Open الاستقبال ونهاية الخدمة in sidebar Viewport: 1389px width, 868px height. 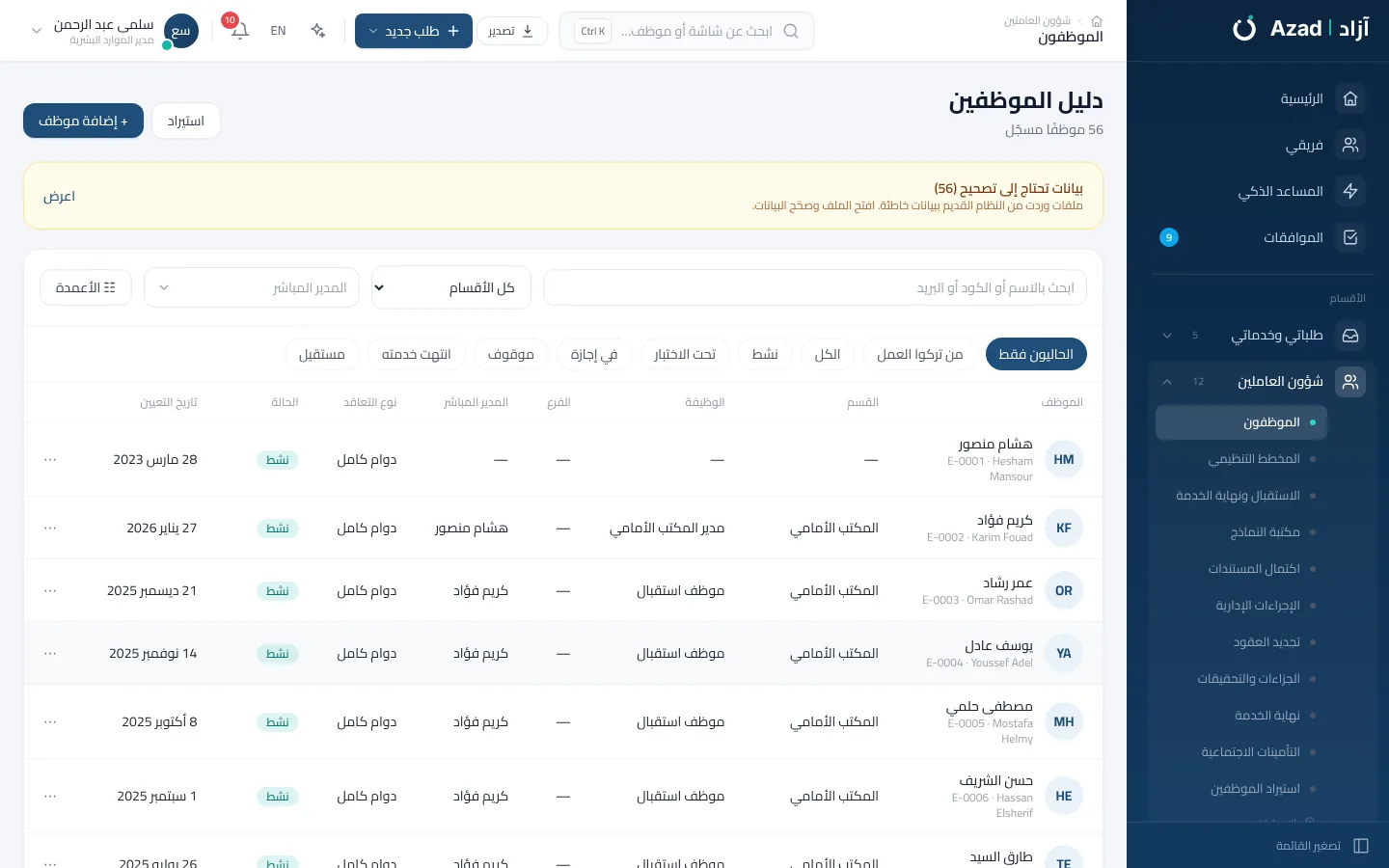pyautogui.click(x=1238, y=496)
